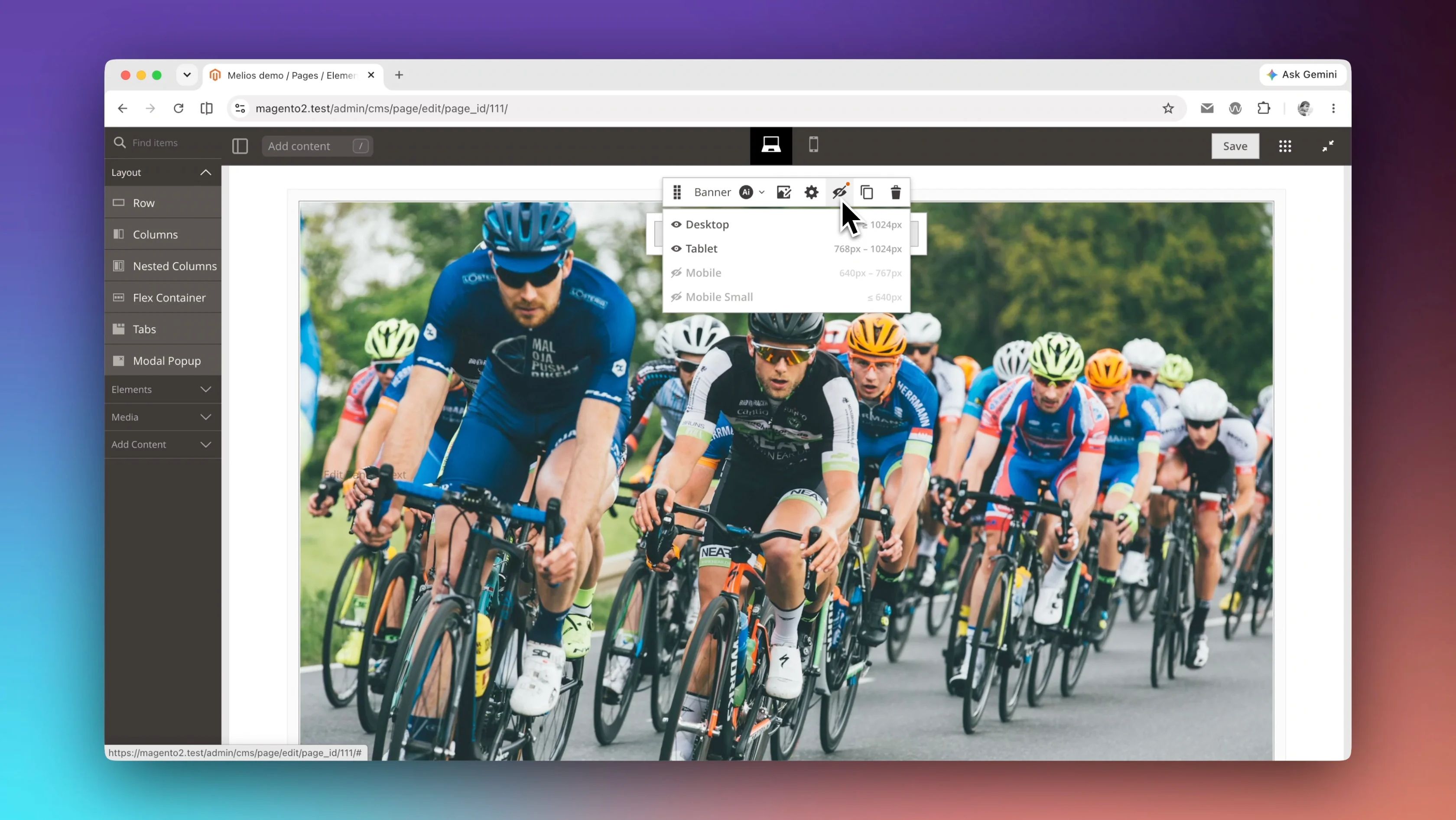This screenshot has width=1456, height=820.
Task: Open the apps grid menu
Action: (x=1285, y=146)
